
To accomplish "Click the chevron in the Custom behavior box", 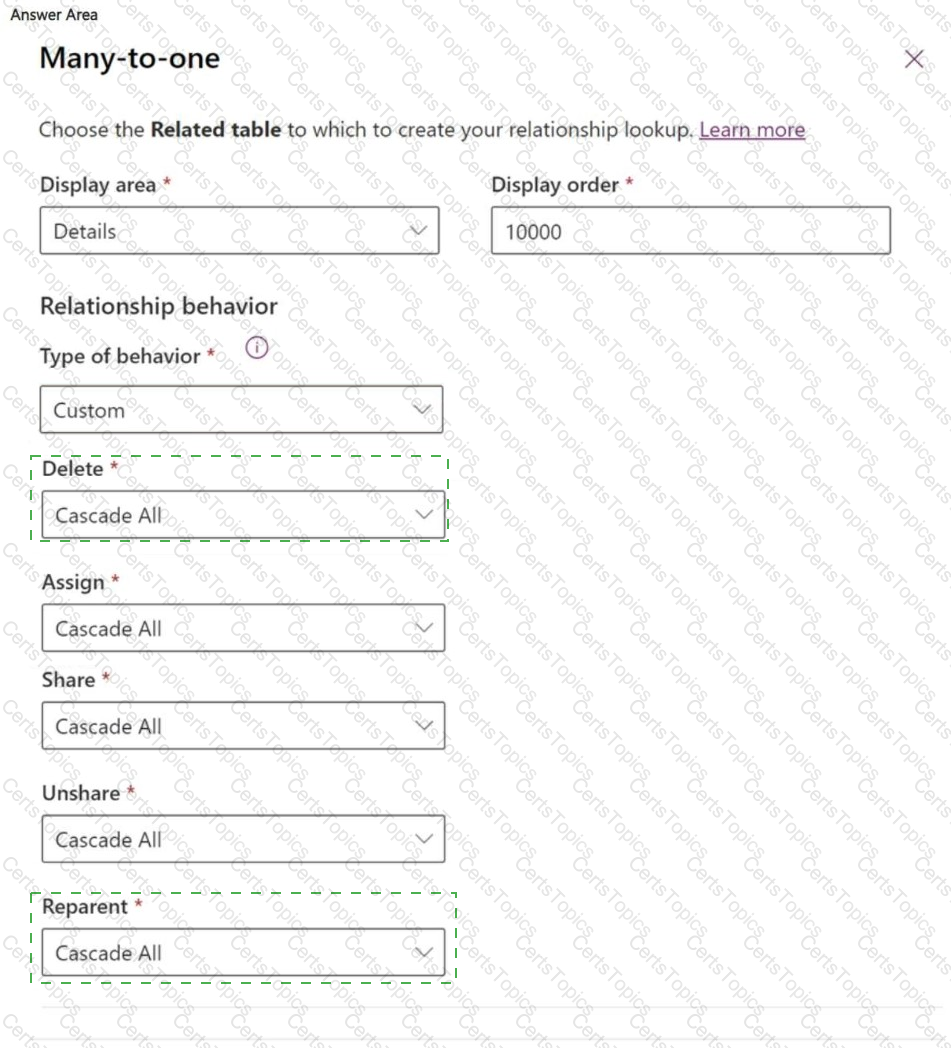I will click(x=422, y=410).
